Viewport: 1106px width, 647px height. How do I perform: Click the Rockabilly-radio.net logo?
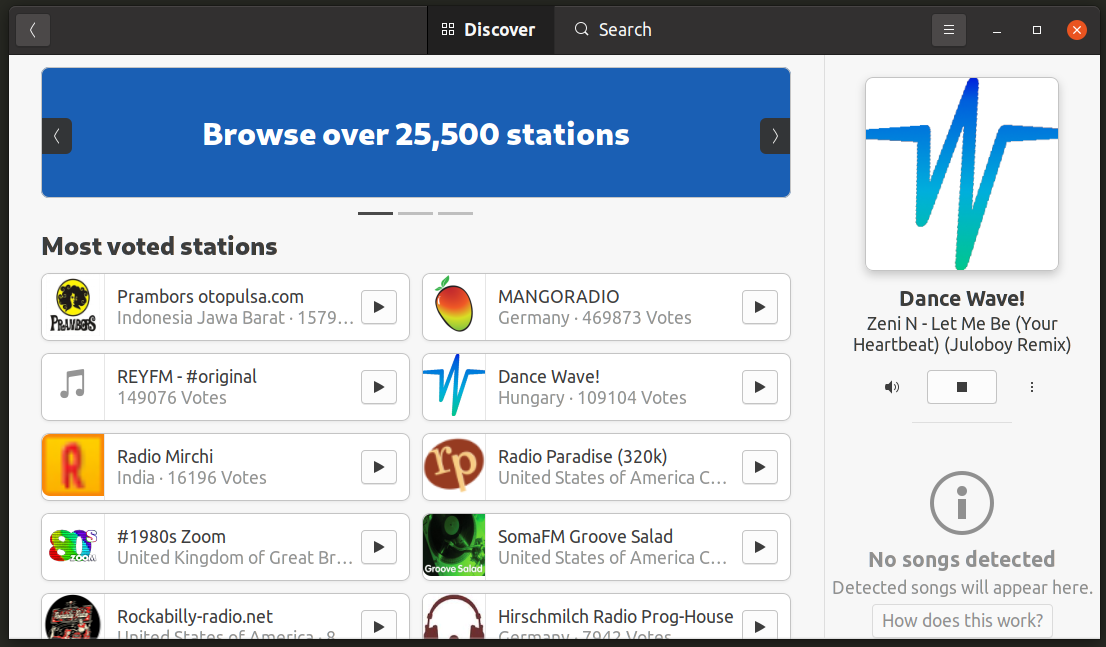[x=73, y=617]
